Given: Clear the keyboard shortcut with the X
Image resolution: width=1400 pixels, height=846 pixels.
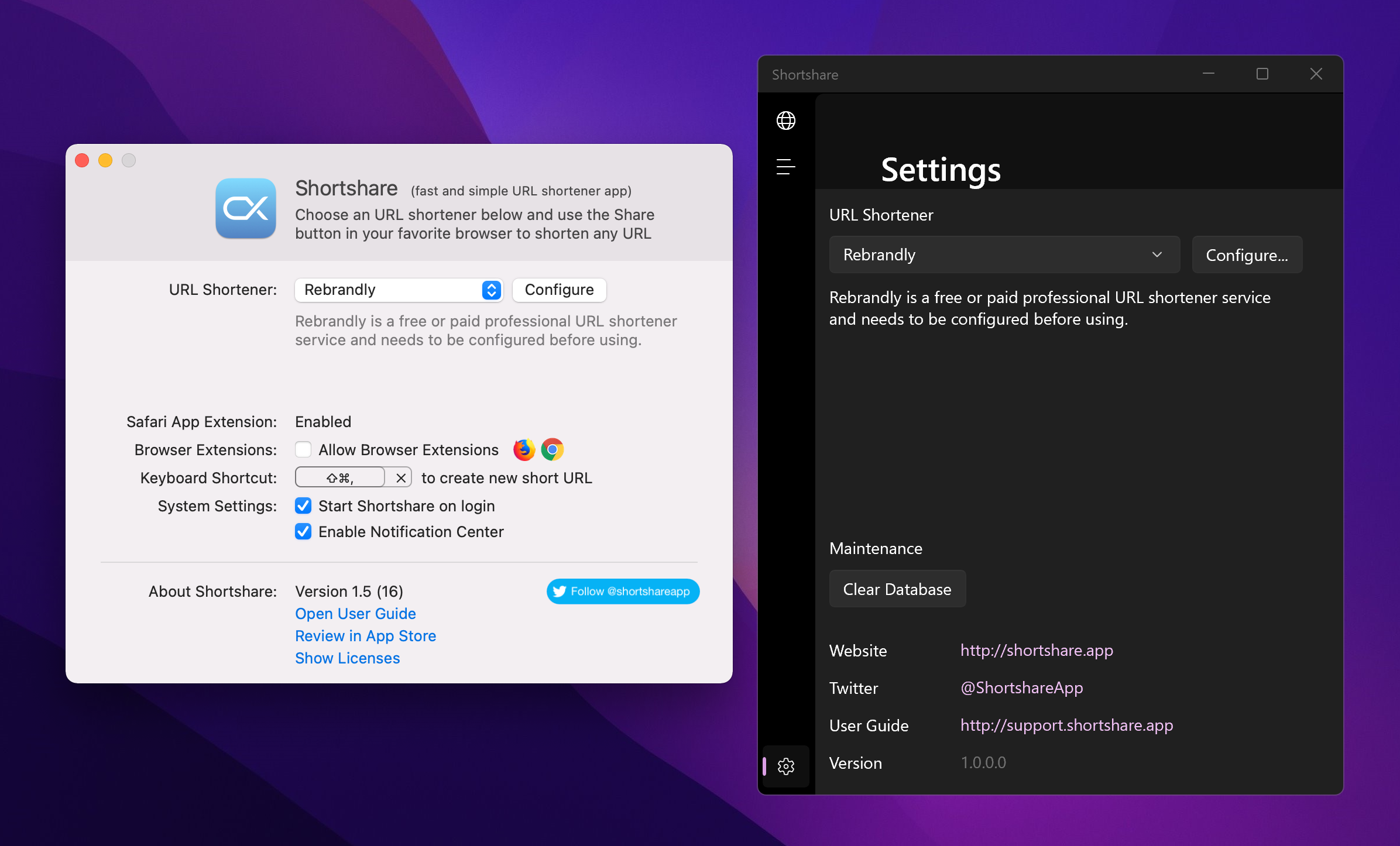Looking at the screenshot, I should [401, 478].
